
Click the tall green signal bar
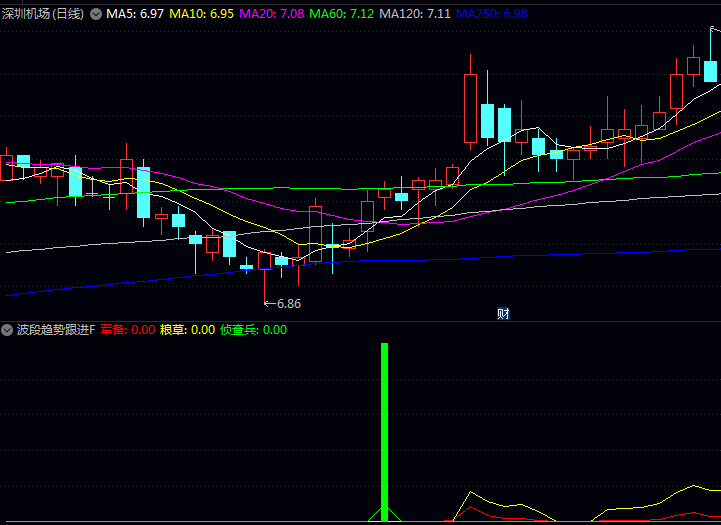[383, 430]
